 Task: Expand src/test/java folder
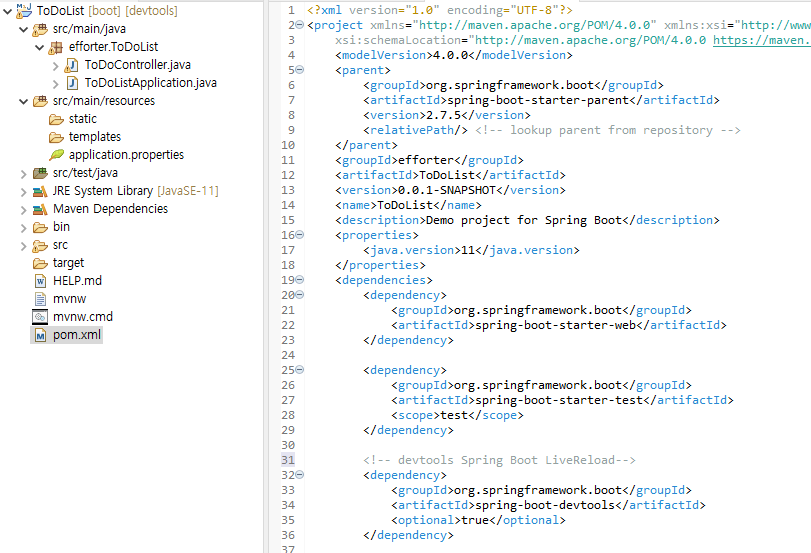tap(23, 174)
